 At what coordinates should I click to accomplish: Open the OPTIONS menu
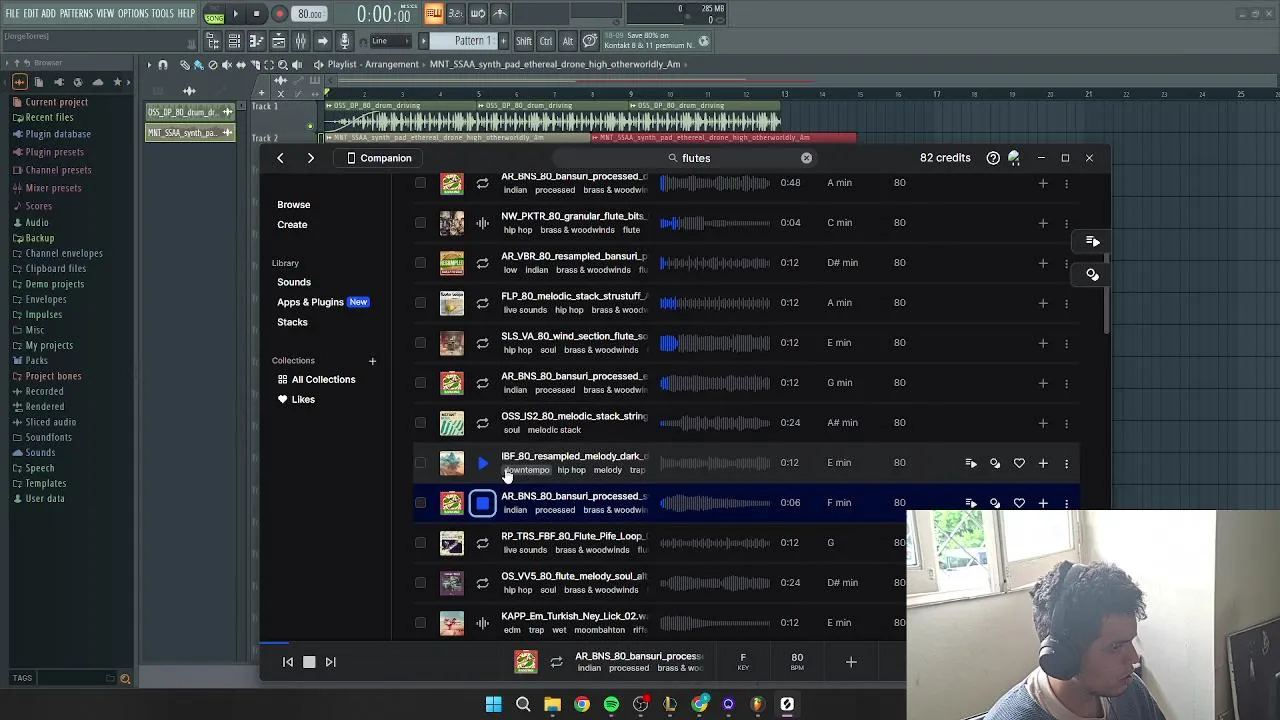tap(133, 14)
